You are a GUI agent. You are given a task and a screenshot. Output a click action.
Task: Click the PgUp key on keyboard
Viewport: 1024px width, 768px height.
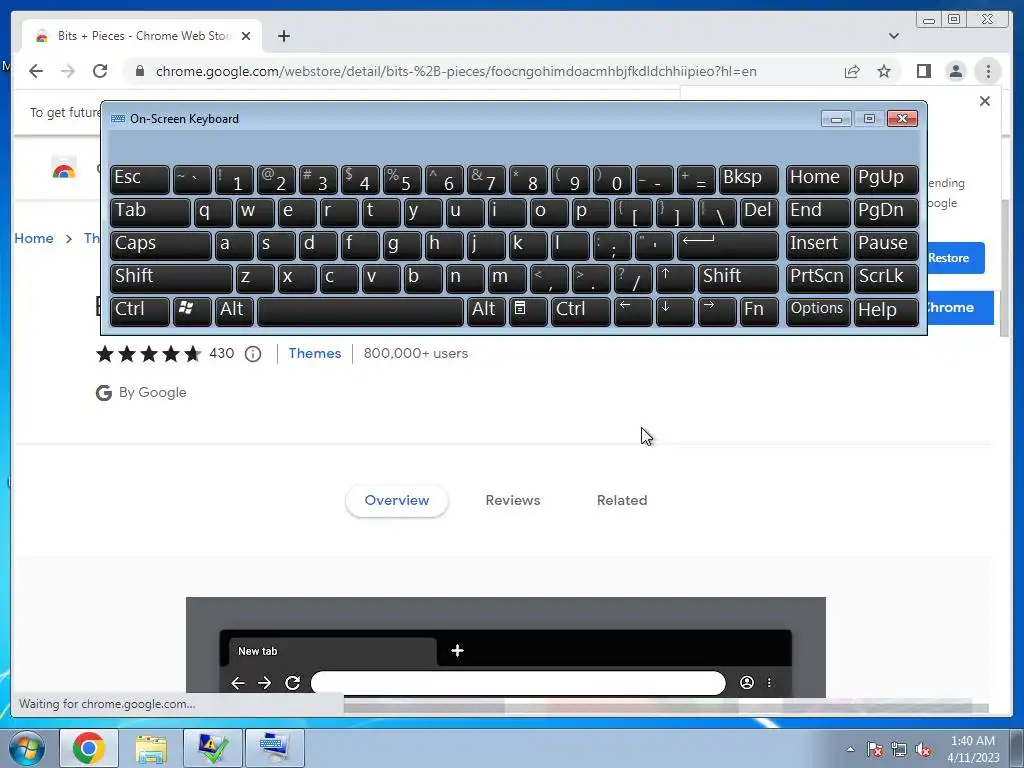tap(886, 180)
